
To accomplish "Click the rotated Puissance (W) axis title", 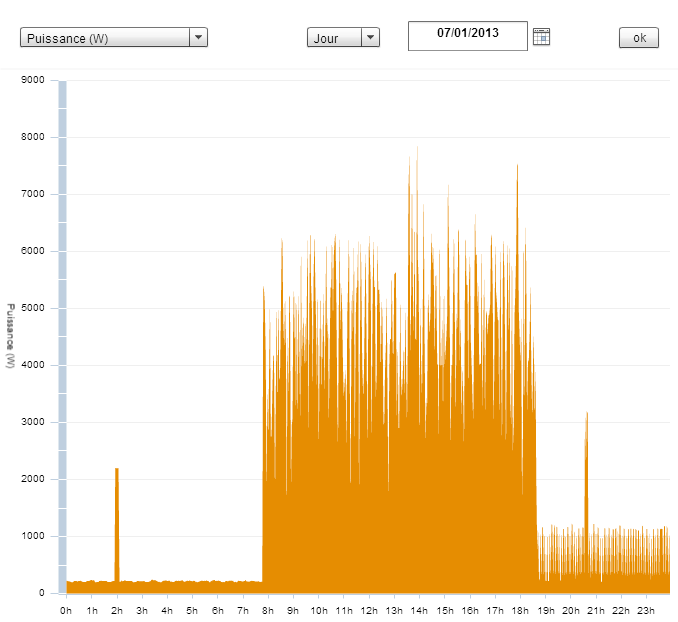I will tap(10, 336).
